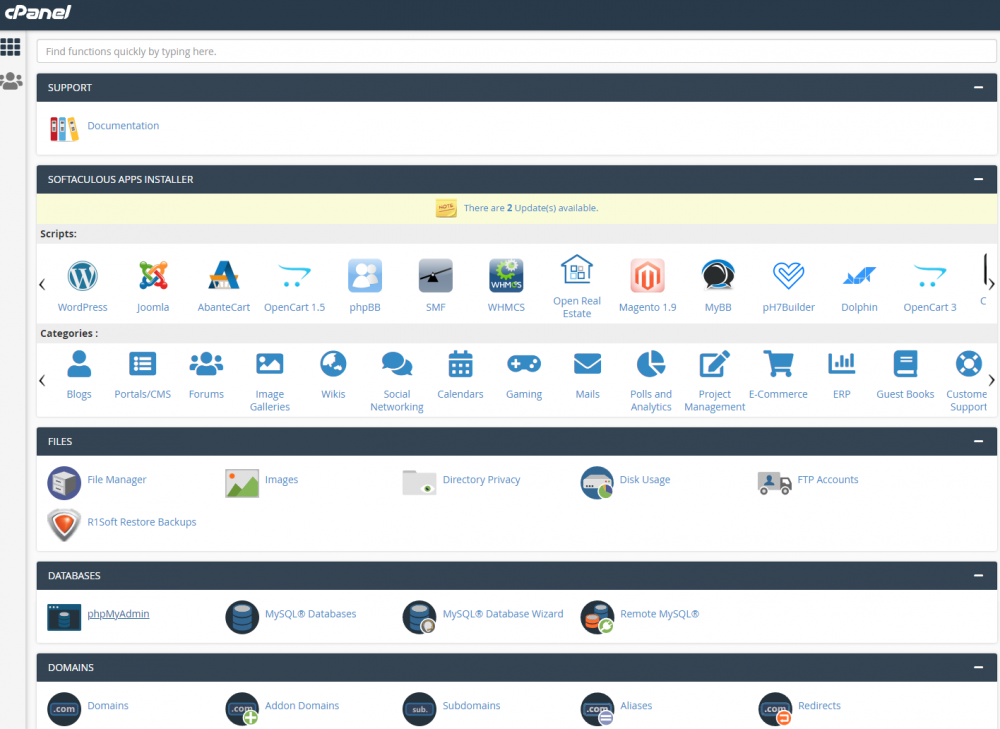Open the Joomla script installer
The height and width of the screenshot is (729, 1000).
click(153, 276)
